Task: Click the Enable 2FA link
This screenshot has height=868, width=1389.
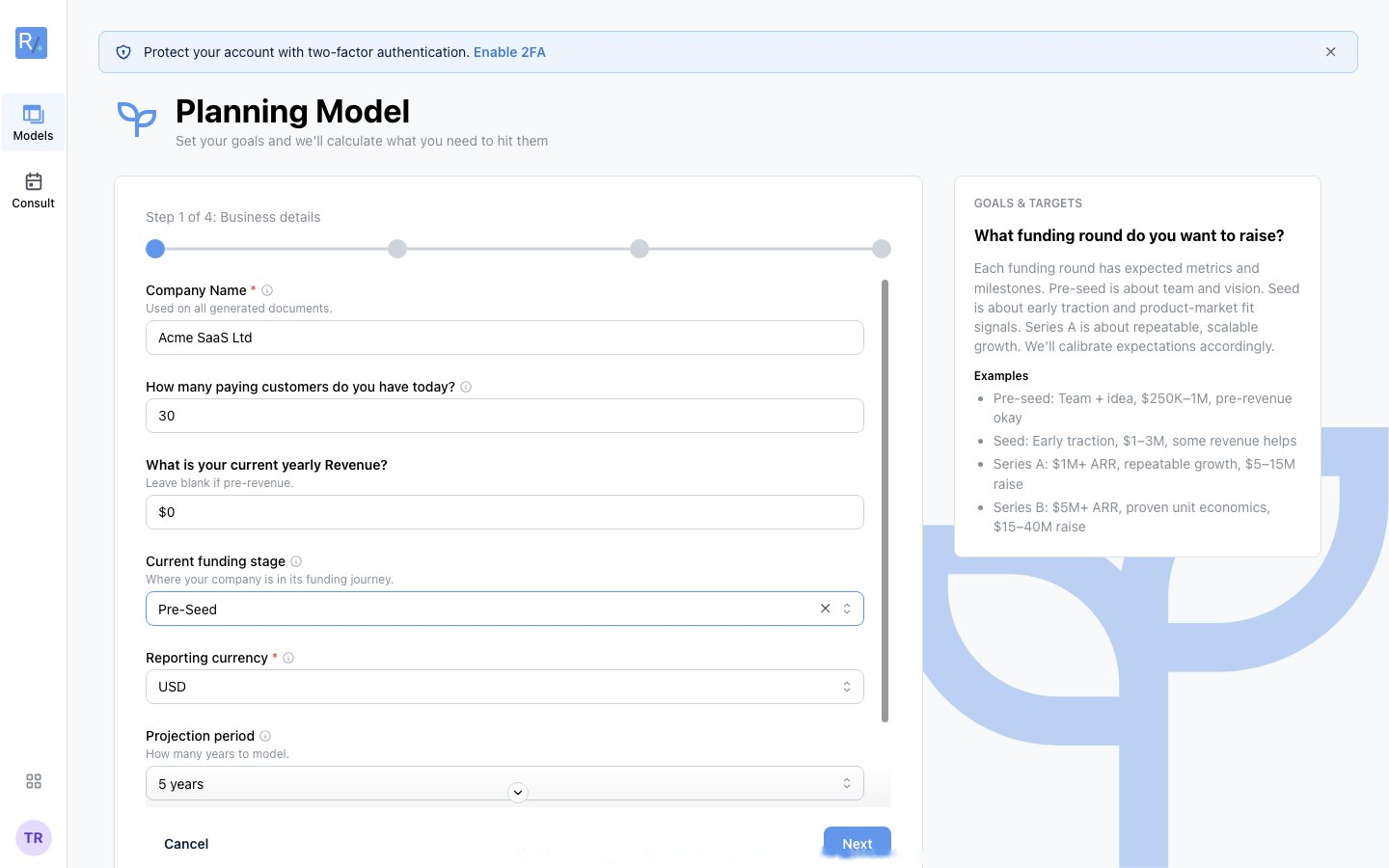Action: click(509, 52)
